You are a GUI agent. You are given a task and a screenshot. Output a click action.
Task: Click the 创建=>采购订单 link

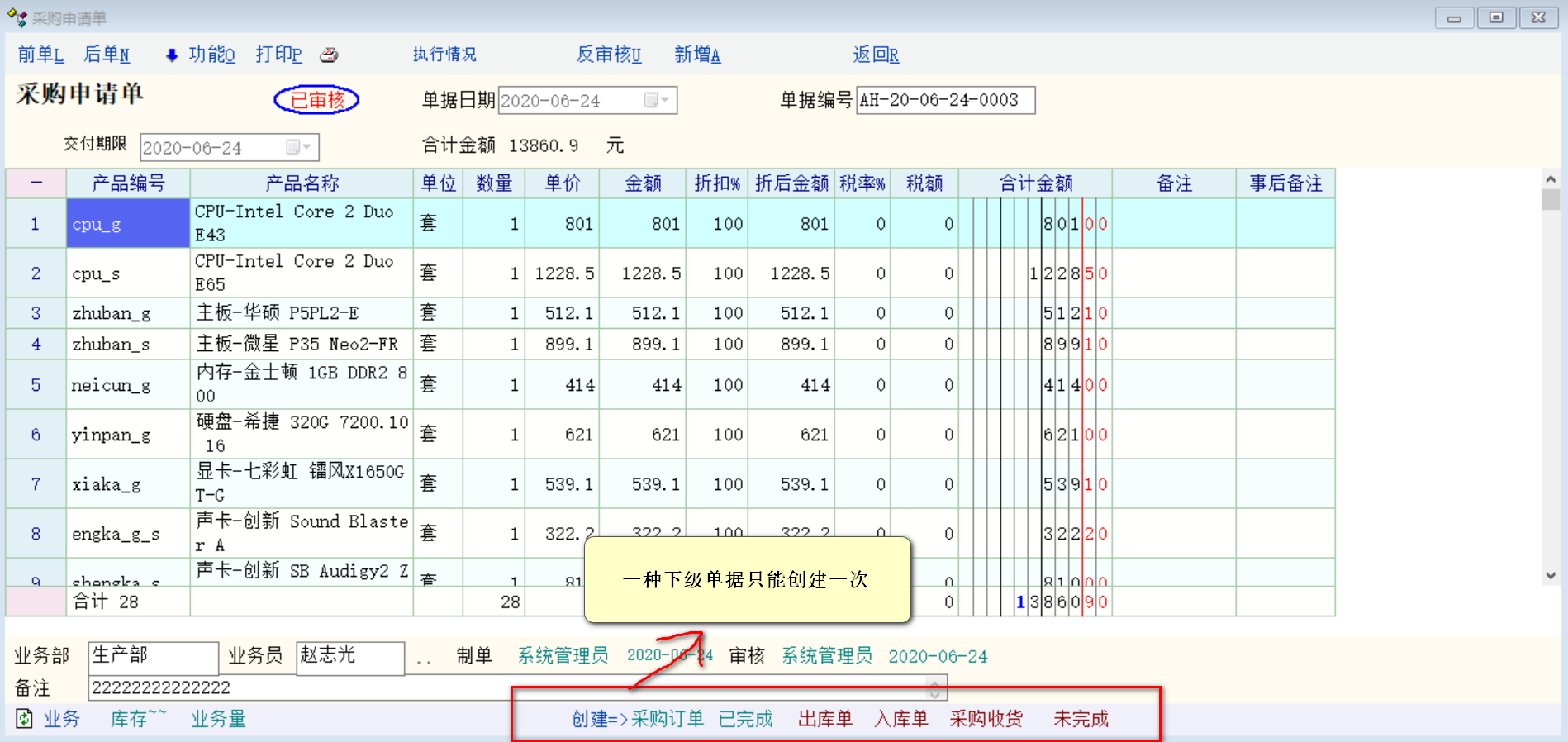[637, 719]
